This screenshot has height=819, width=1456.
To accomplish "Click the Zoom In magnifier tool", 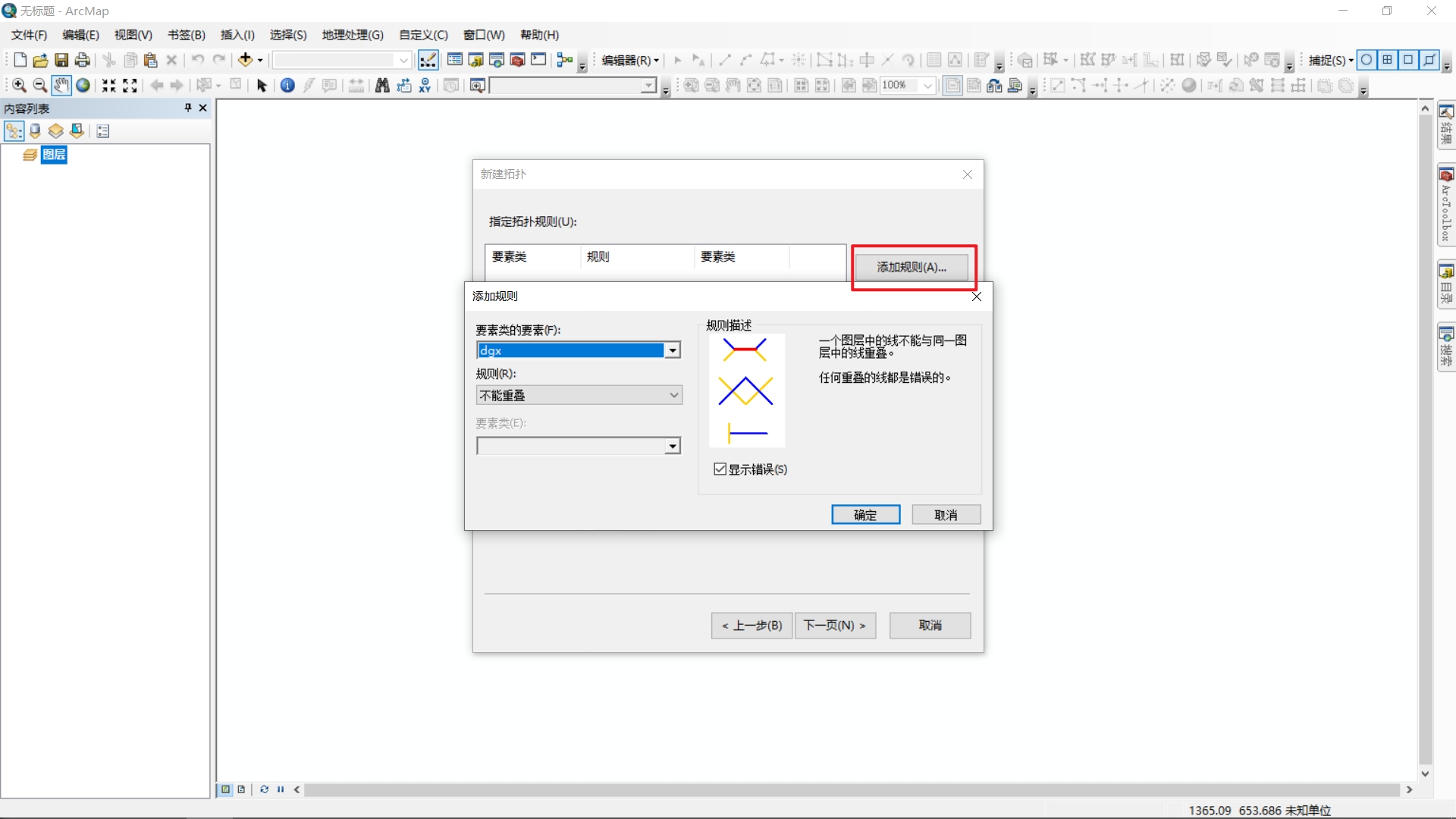I will (19, 86).
